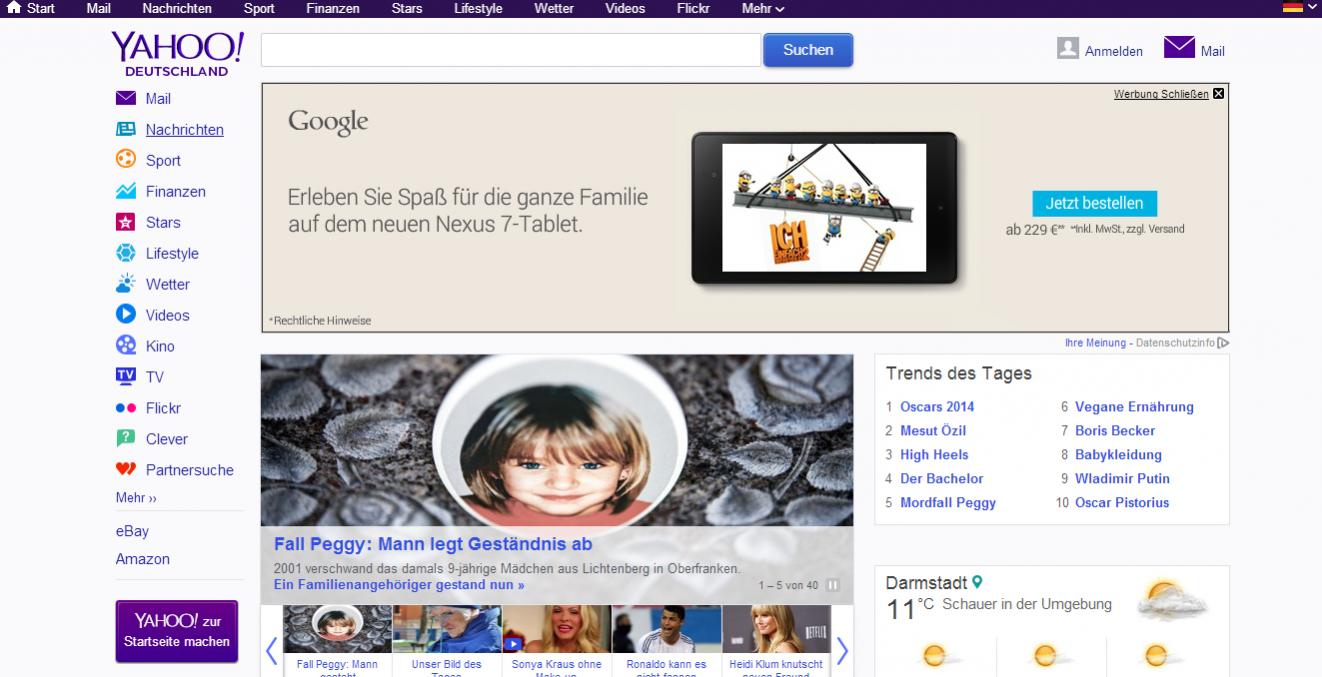The width and height of the screenshot is (1322, 677).
Task: Open the Fall Peggy headline link
Action: click(x=433, y=544)
